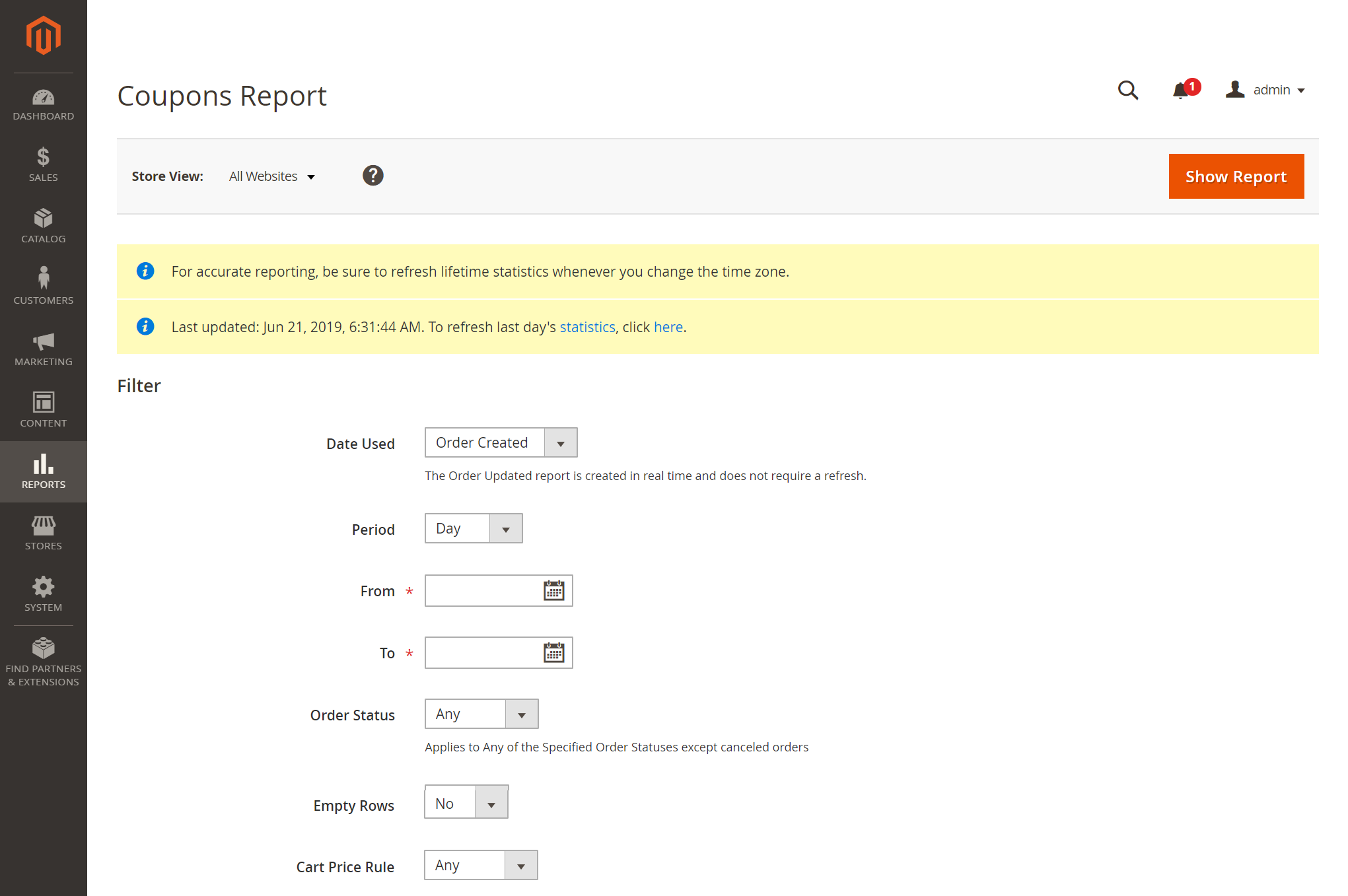Follow the statistics link

coord(587,327)
